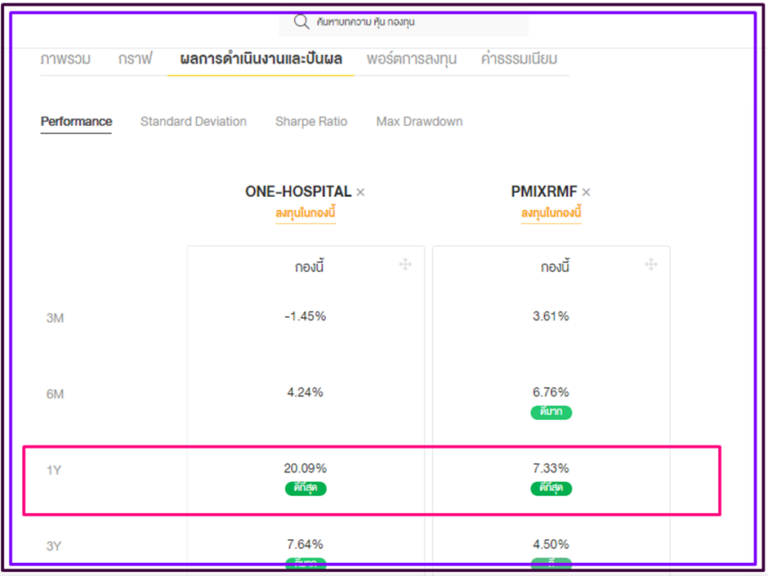Screen dimensions: 768x576
Task: Select PMIXRMF 6M value 6.76%
Action: click(551, 392)
